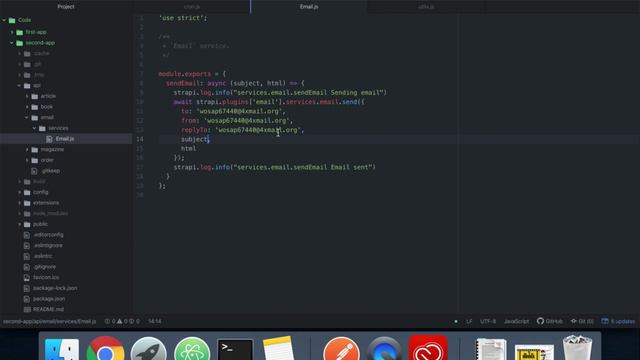Expand the first-app folder chevron
The width and height of the screenshot is (640, 360).
pyautogui.click(x=12, y=32)
